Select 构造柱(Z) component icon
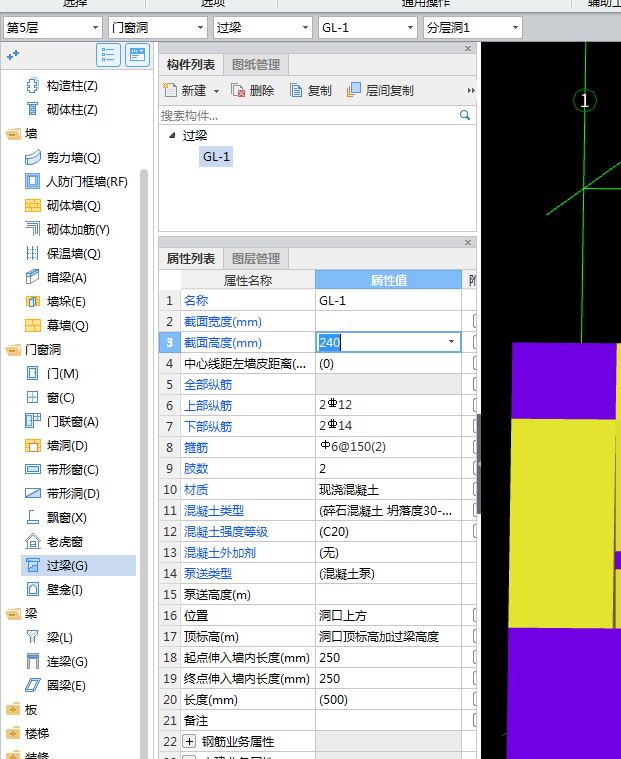The width and height of the screenshot is (621, 759). click(32, 86)
